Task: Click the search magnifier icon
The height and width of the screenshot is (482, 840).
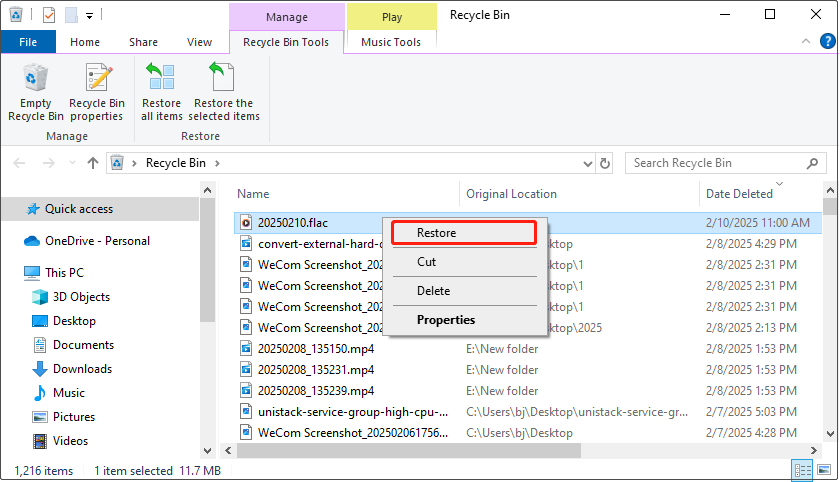Action: click(x=812, y=163)
